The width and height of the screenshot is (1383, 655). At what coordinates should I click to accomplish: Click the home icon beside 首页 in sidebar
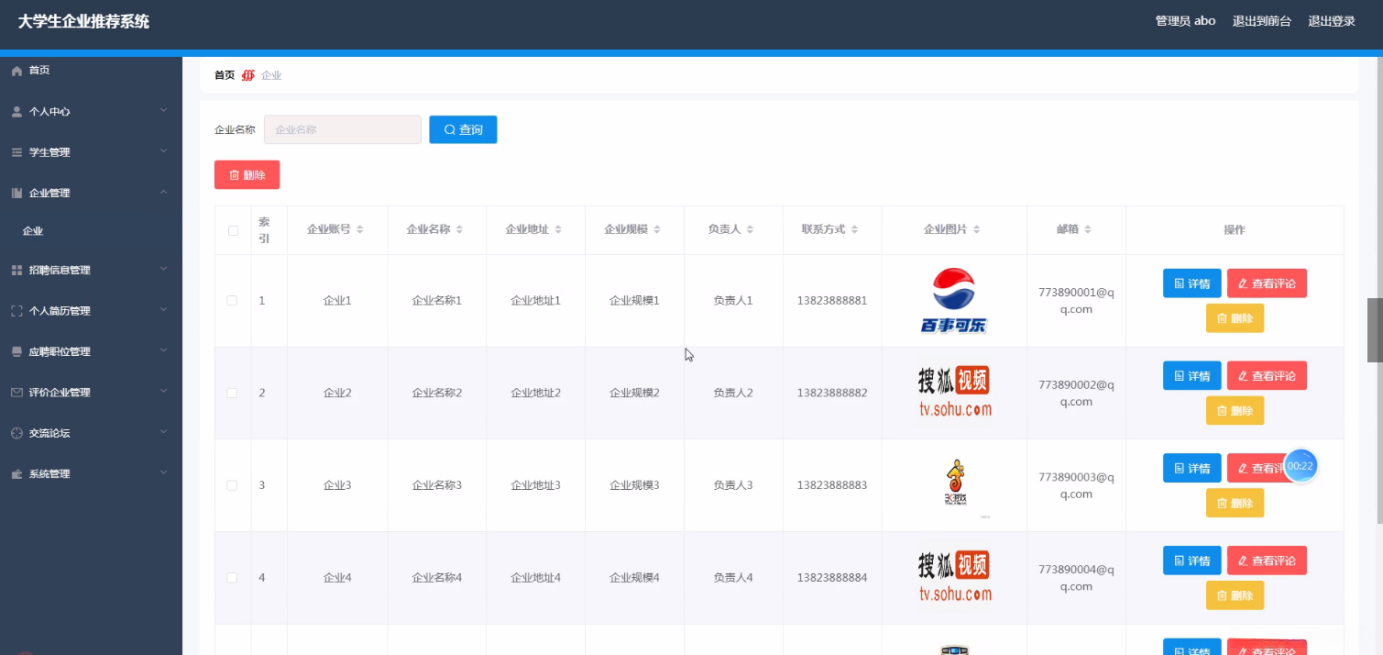click(x=17, y=71)
